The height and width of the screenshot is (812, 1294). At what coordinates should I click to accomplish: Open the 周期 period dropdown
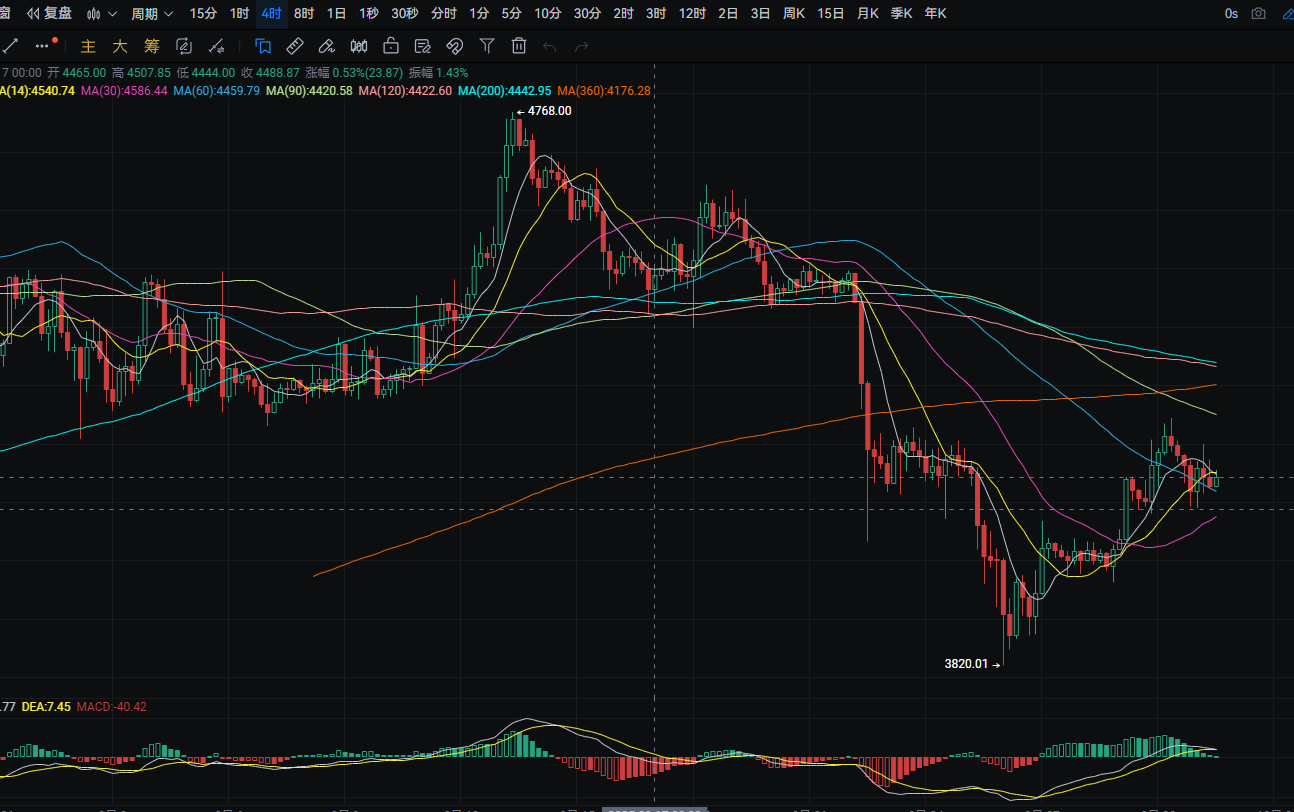click(x=152, y=14)
